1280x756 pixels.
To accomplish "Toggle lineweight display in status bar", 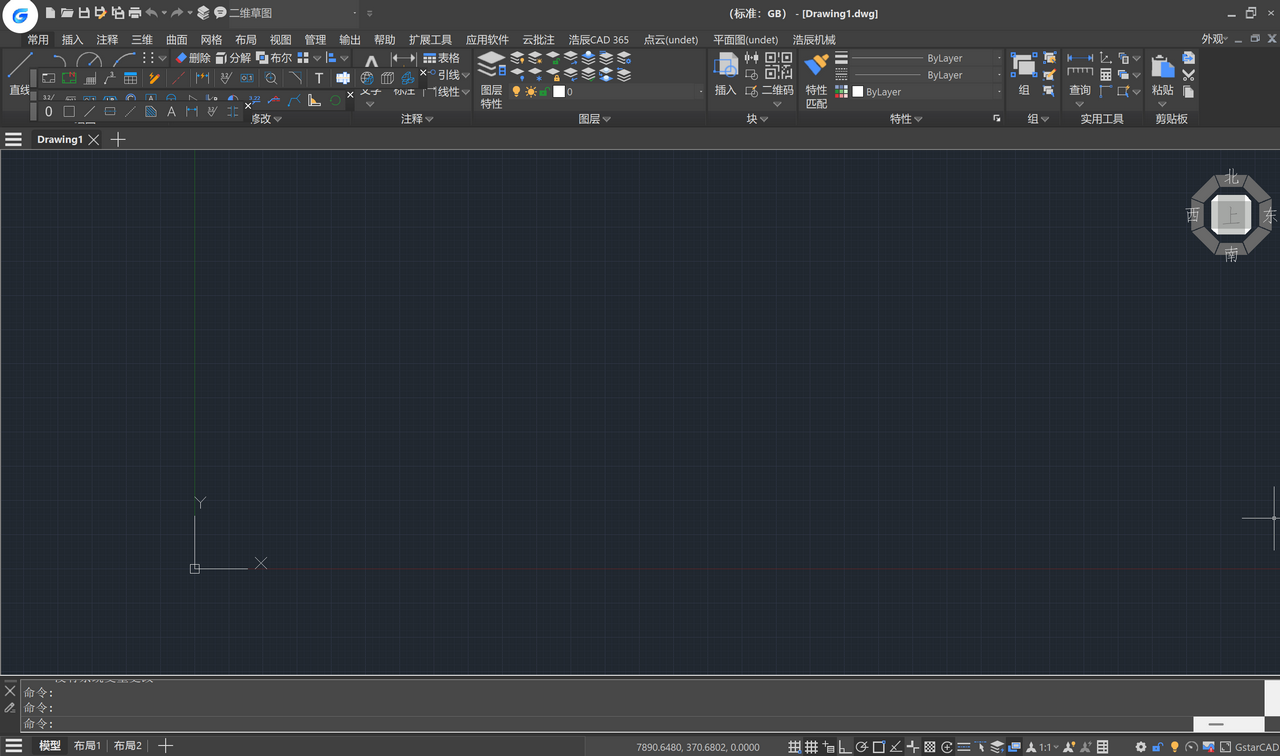I will 963,747.
